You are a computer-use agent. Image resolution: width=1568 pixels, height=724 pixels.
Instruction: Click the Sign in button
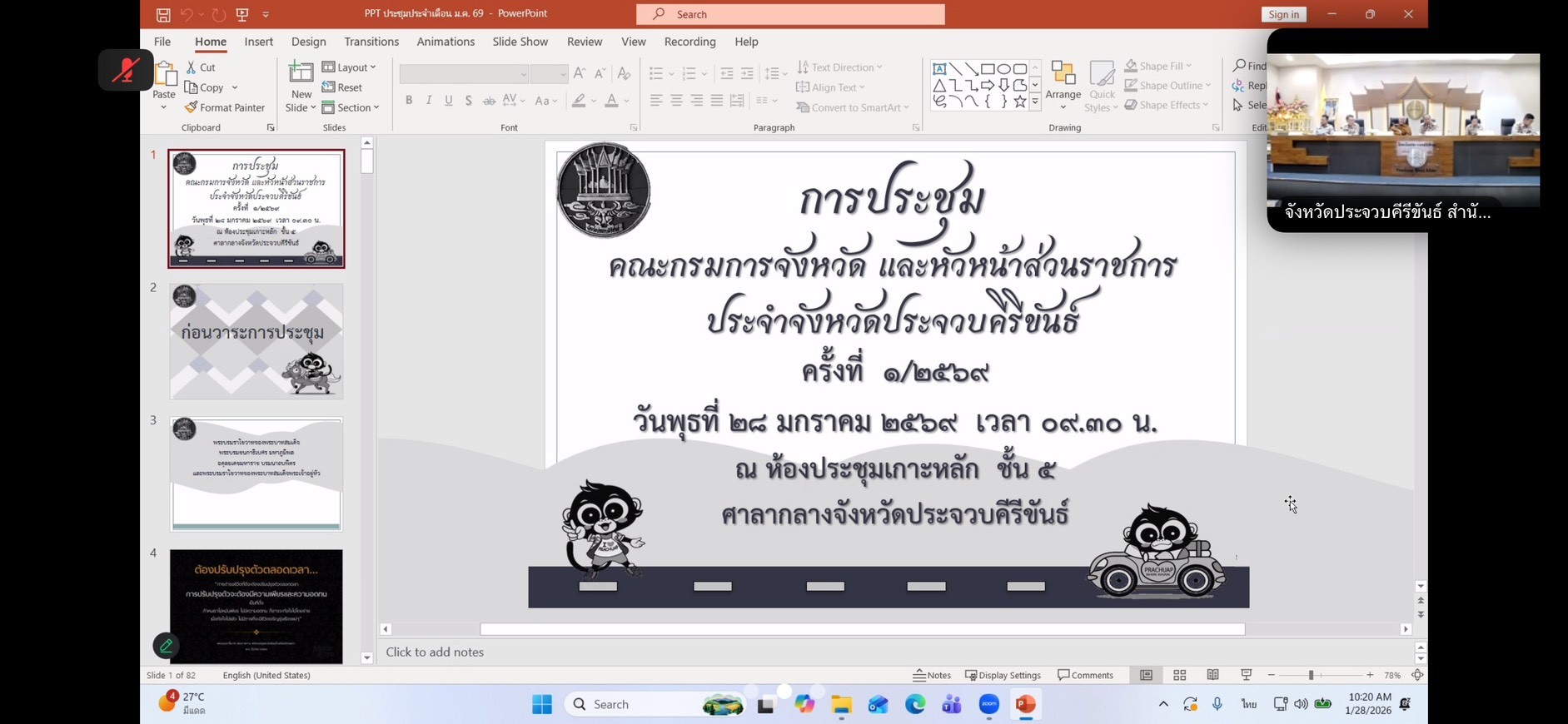click(x=1283, y=14)
